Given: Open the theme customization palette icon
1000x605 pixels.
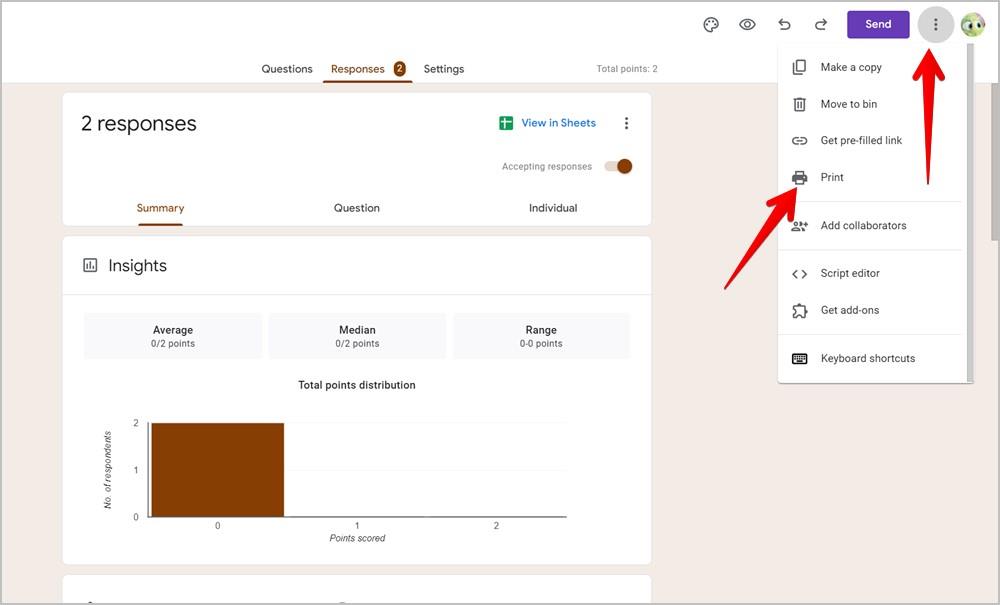Looking at the screenshot, I should coord(710,24).
